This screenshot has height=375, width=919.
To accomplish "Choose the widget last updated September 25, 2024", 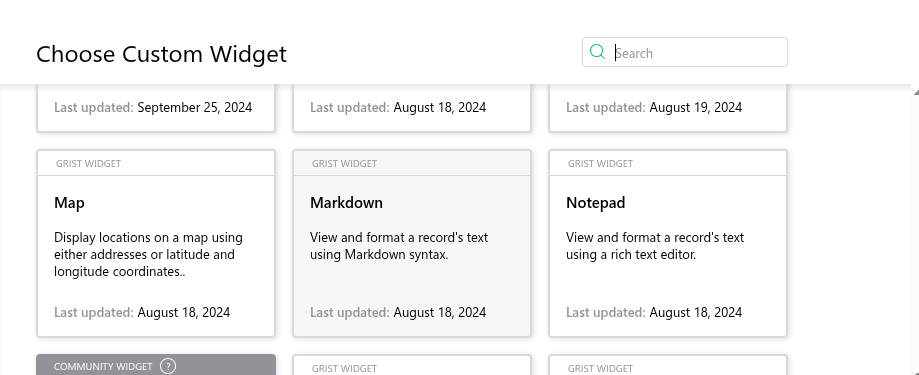I will coord(156,108).
